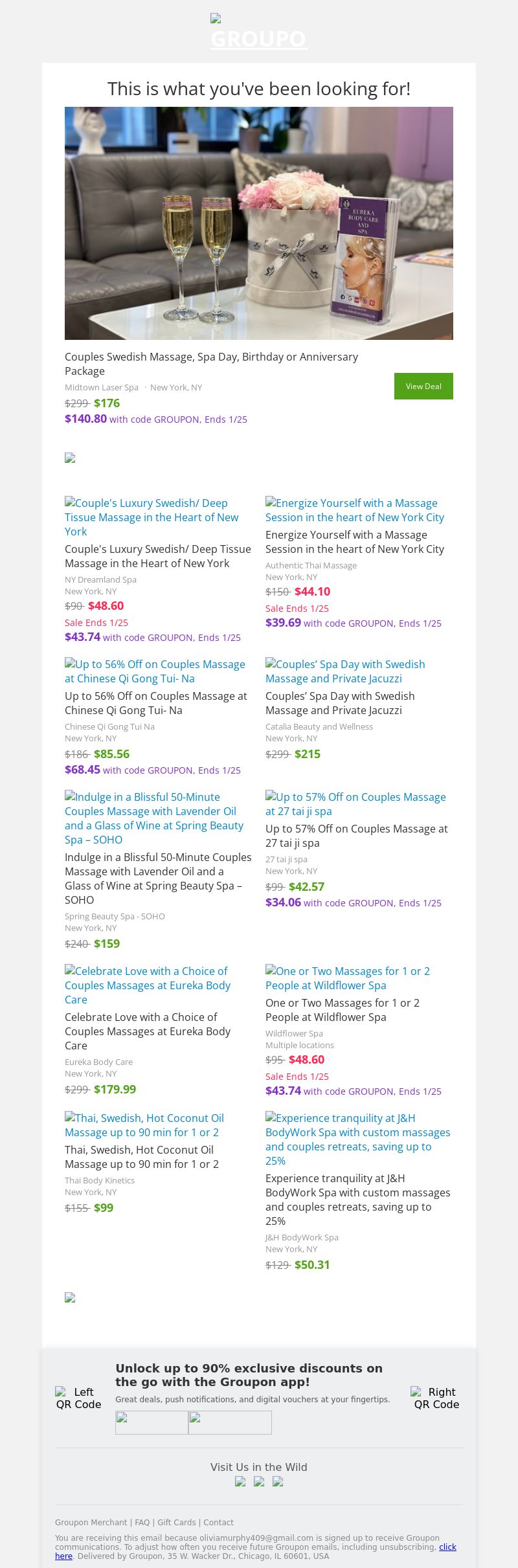
Task: Open the Eureka spa featured deal photo
Action: pos(259,223)
